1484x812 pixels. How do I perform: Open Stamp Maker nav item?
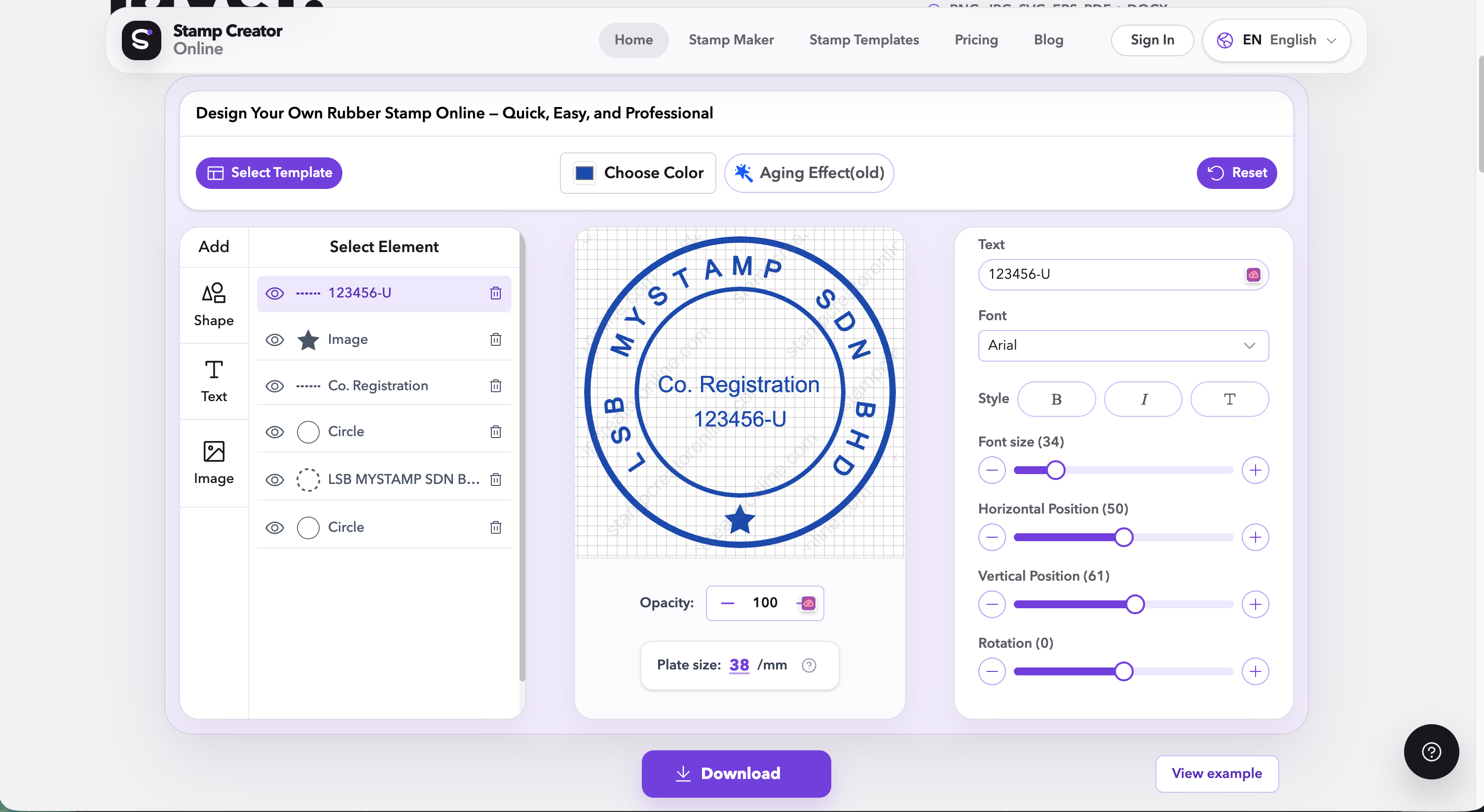click(731, 40)
